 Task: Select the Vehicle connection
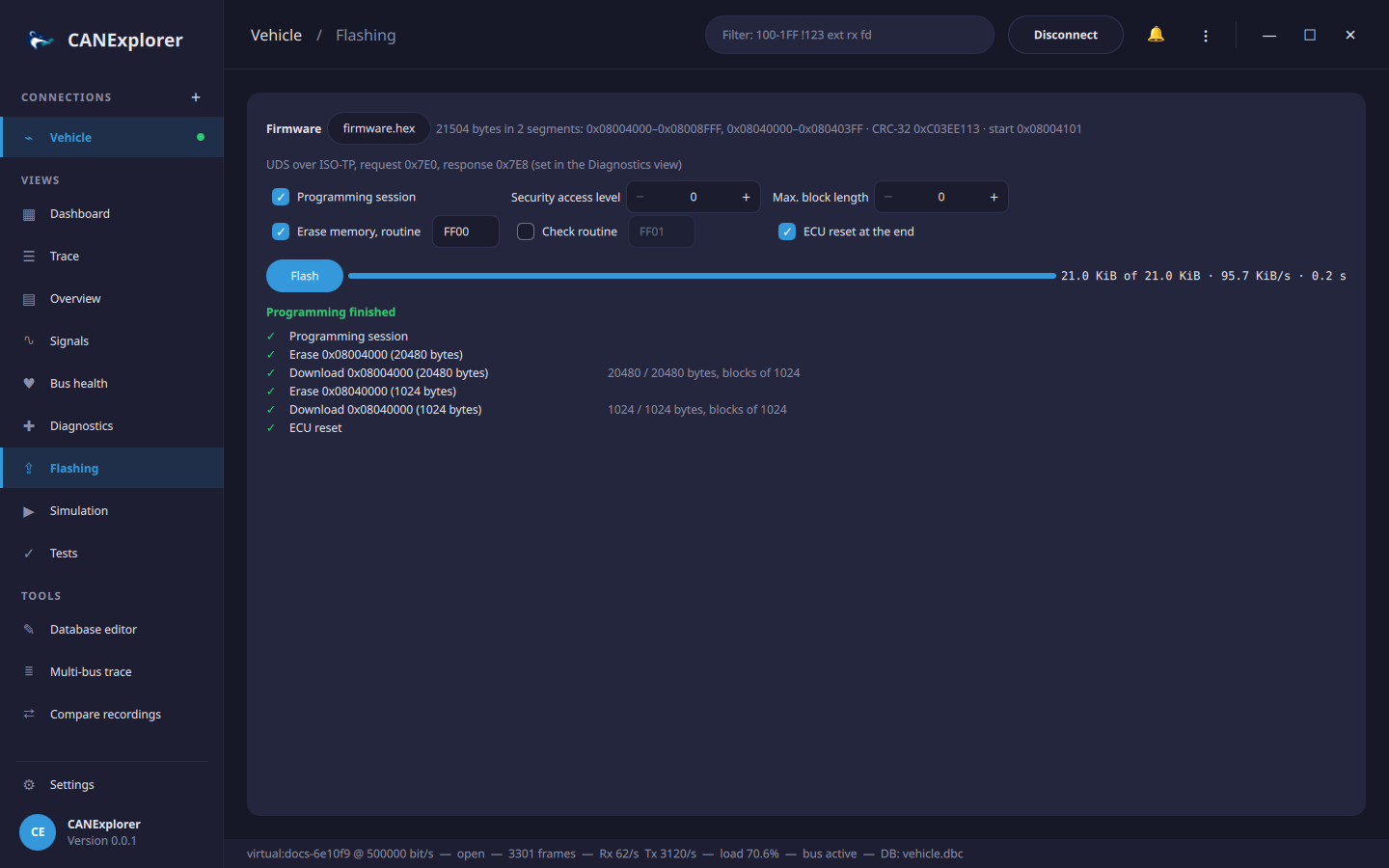tap(112, 137)
